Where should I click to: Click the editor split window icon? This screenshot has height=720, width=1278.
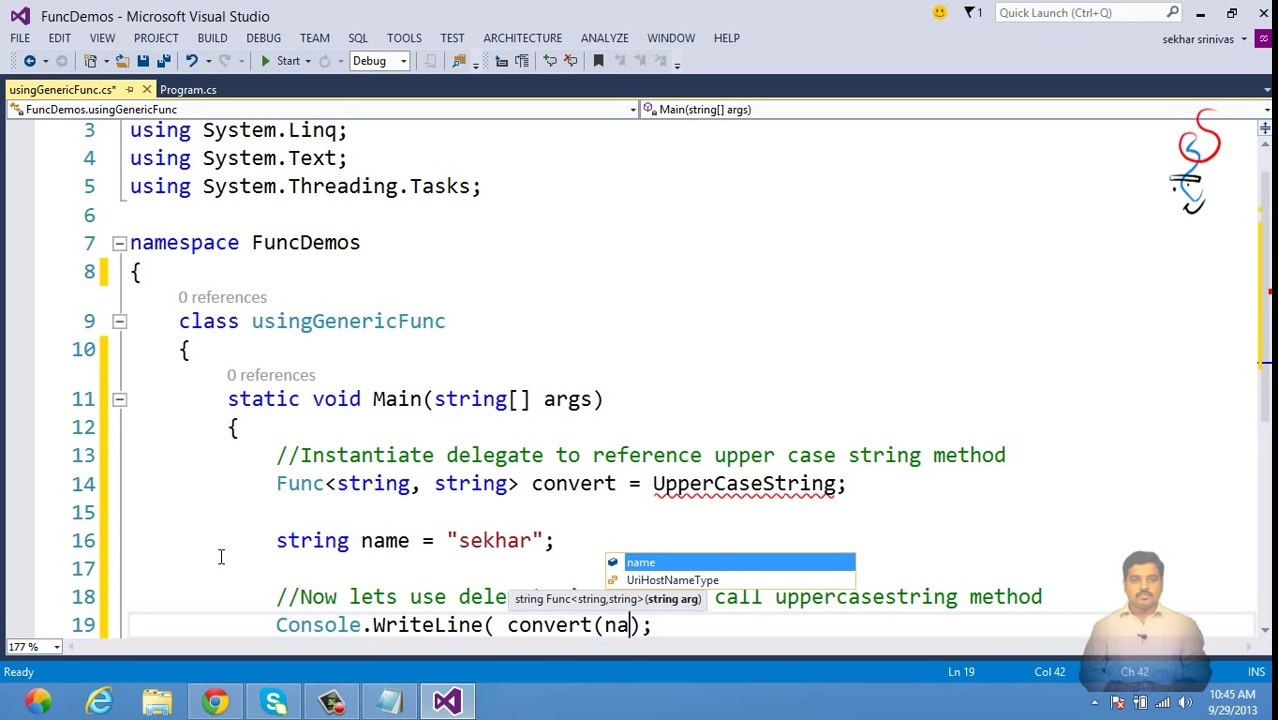(1264, 128)
